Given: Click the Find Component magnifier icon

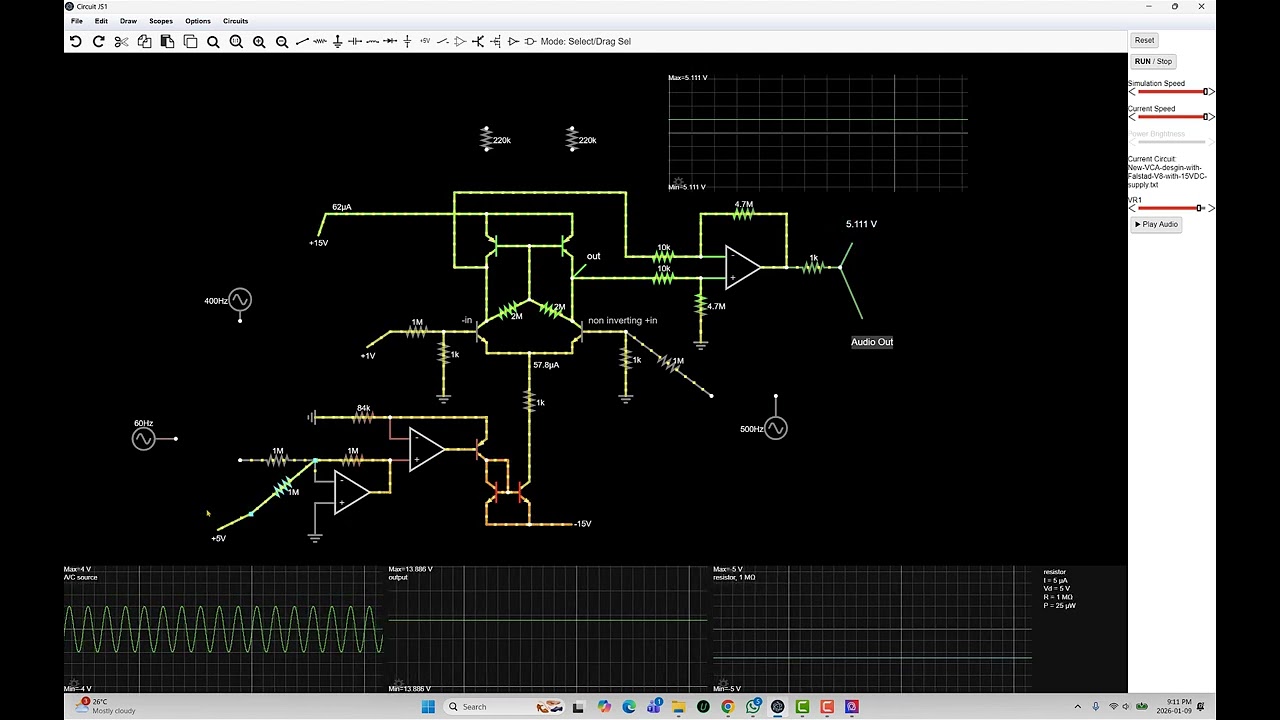Looking at the screenshot, I should [213, 41].
